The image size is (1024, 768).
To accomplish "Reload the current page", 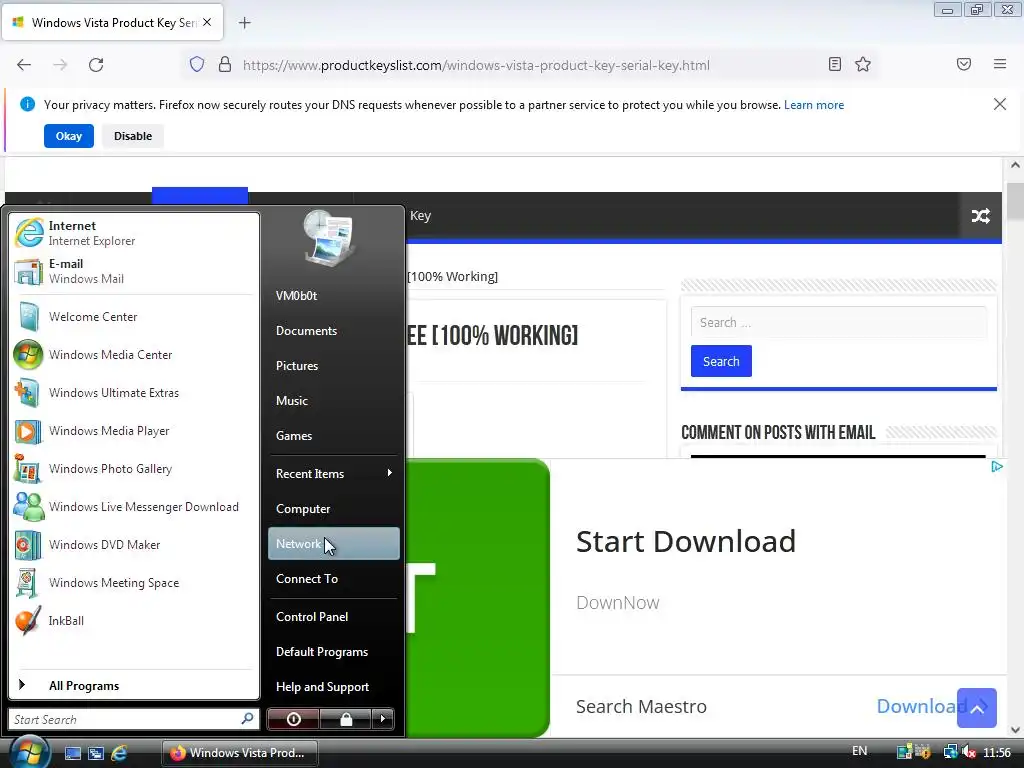I will pyautogui.click(x=96, y=65).
